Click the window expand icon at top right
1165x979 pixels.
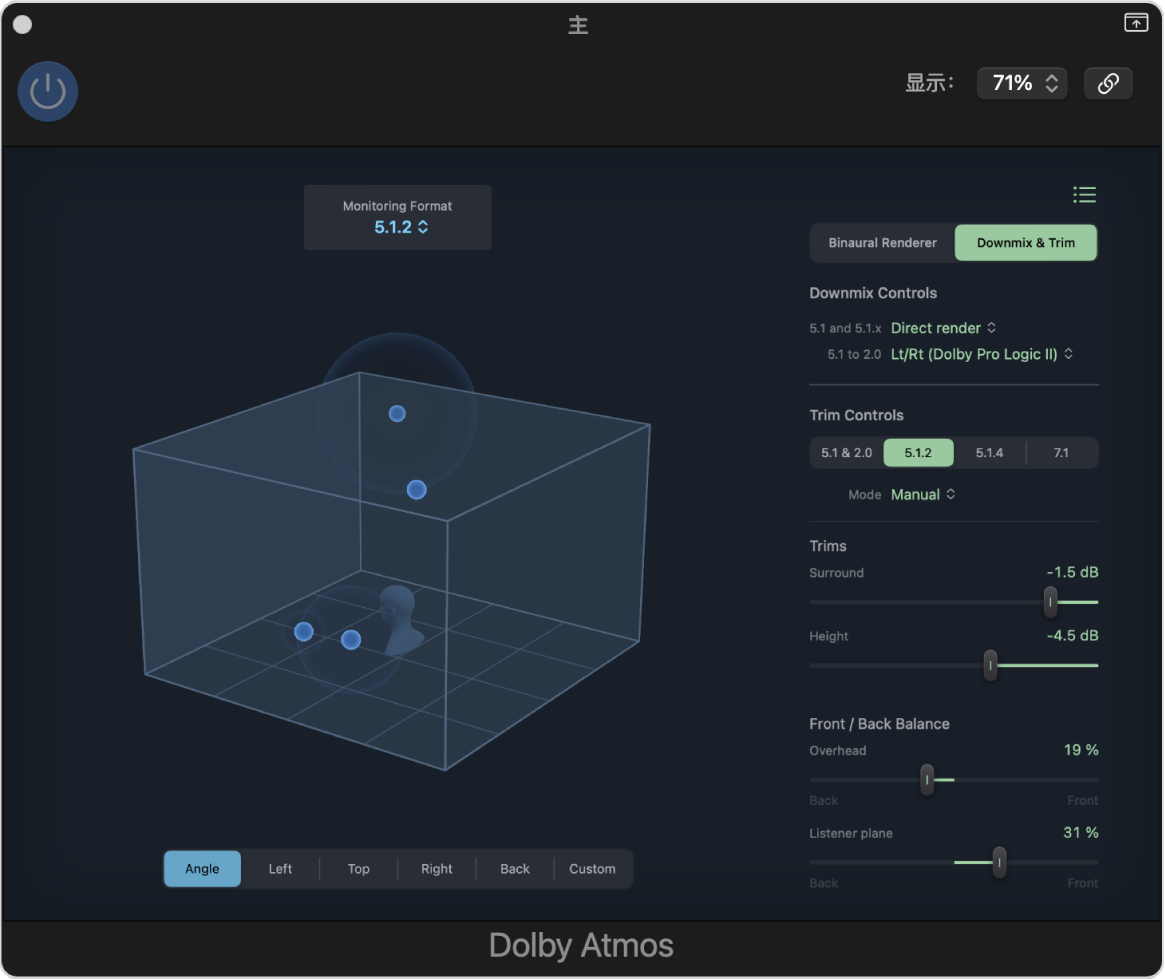[x=1135, y=23]
